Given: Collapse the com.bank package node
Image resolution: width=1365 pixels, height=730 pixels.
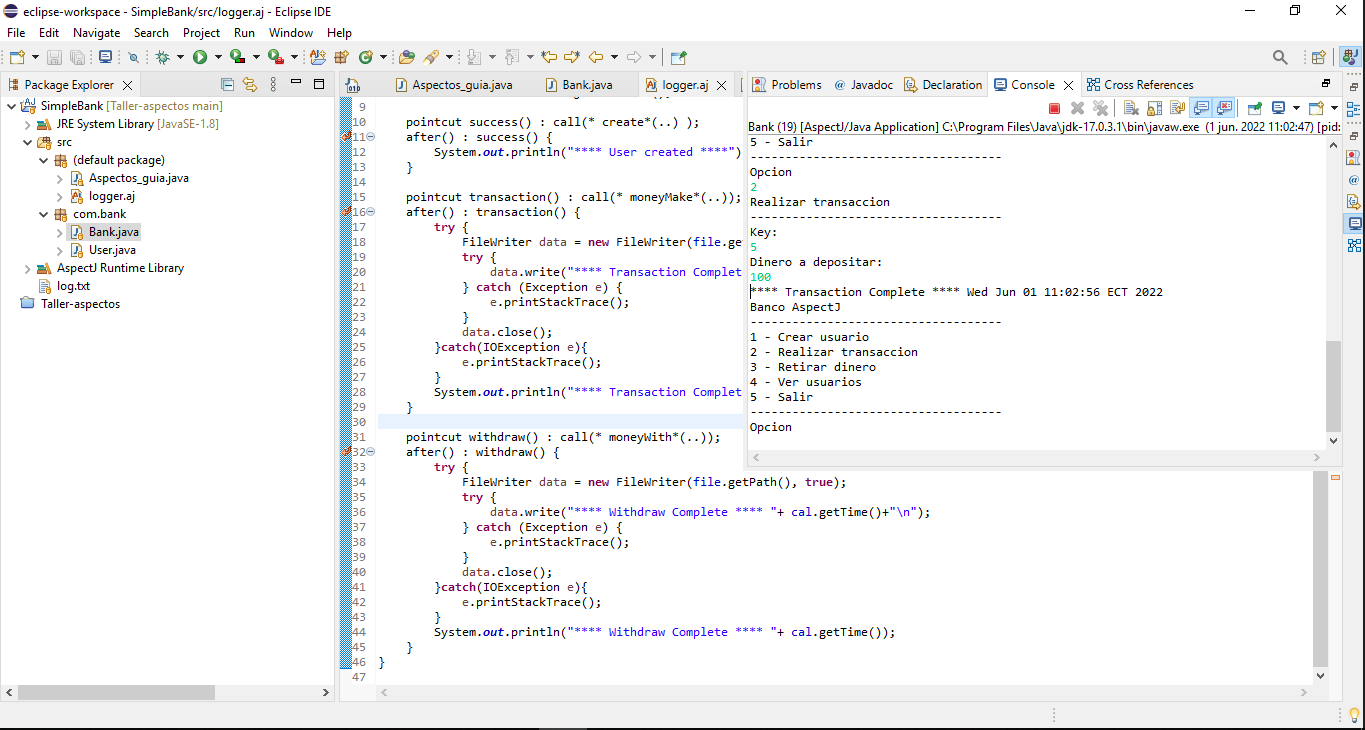Looking at the screenshot, I should (x=43, y=214).
